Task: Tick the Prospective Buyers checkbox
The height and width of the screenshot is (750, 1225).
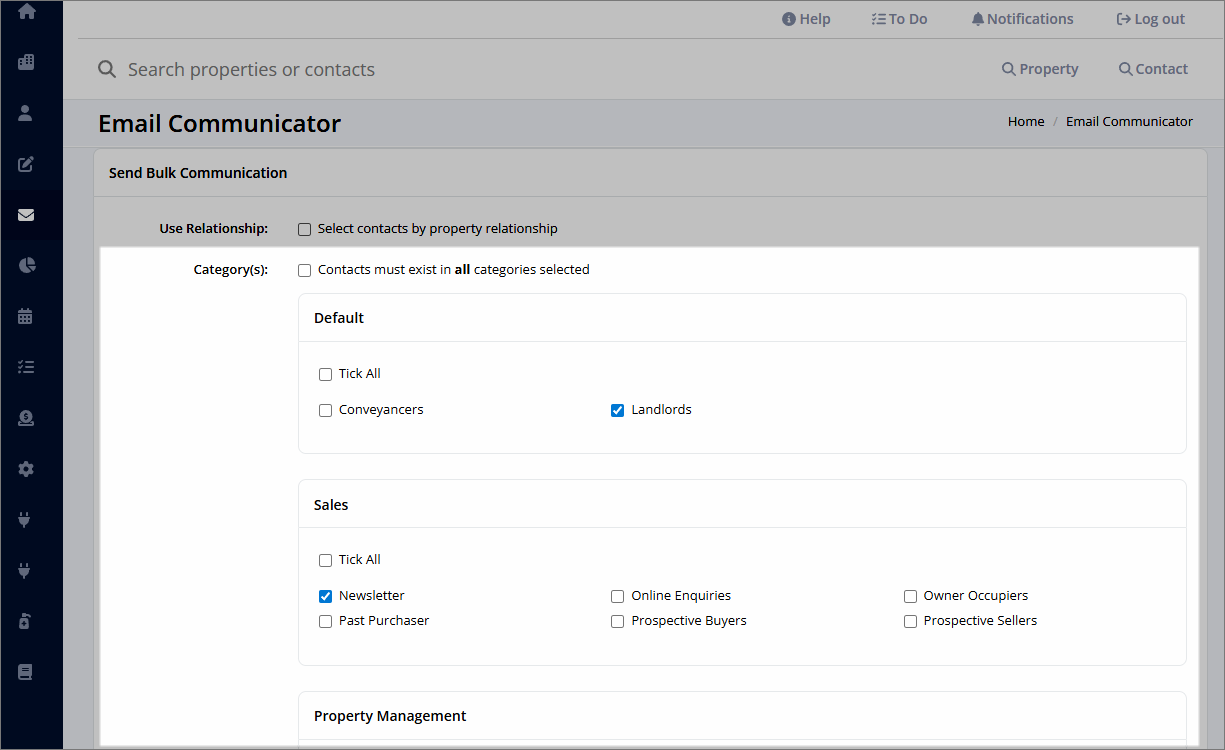Action: point(617,621)
